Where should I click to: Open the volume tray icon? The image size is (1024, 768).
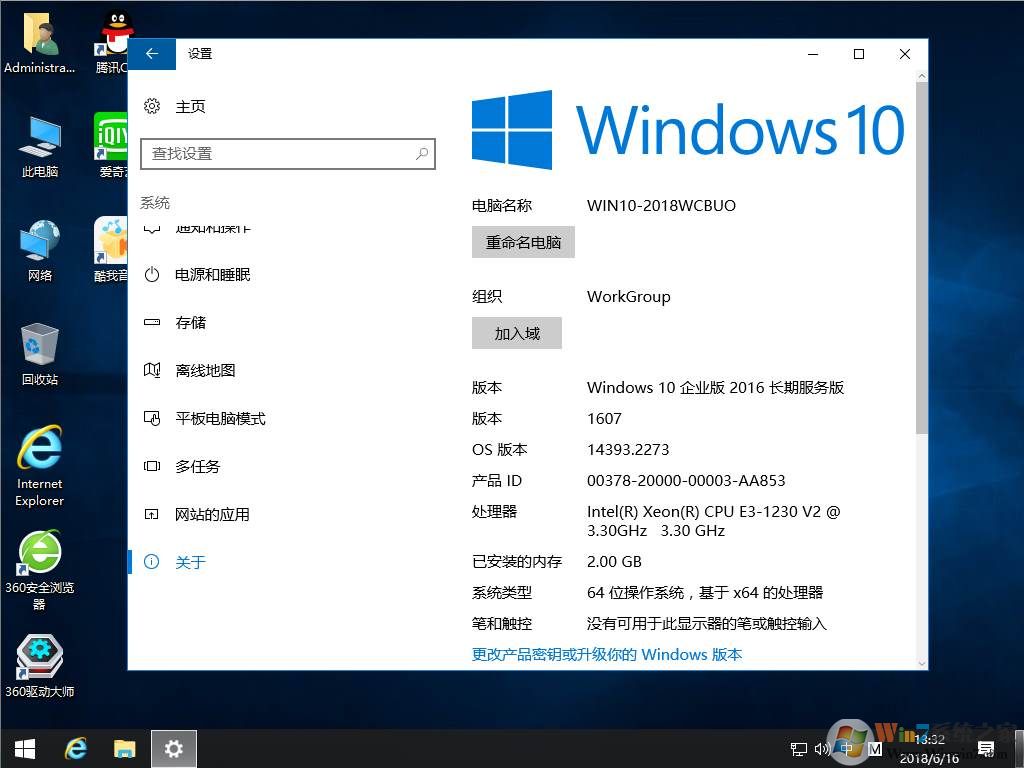tap(822, 748)
